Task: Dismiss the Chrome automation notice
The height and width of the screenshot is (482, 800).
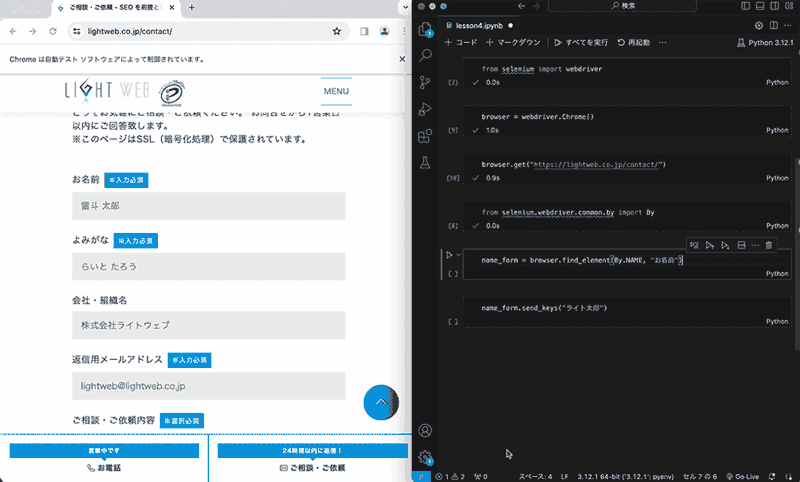Action: pos(402,59)
